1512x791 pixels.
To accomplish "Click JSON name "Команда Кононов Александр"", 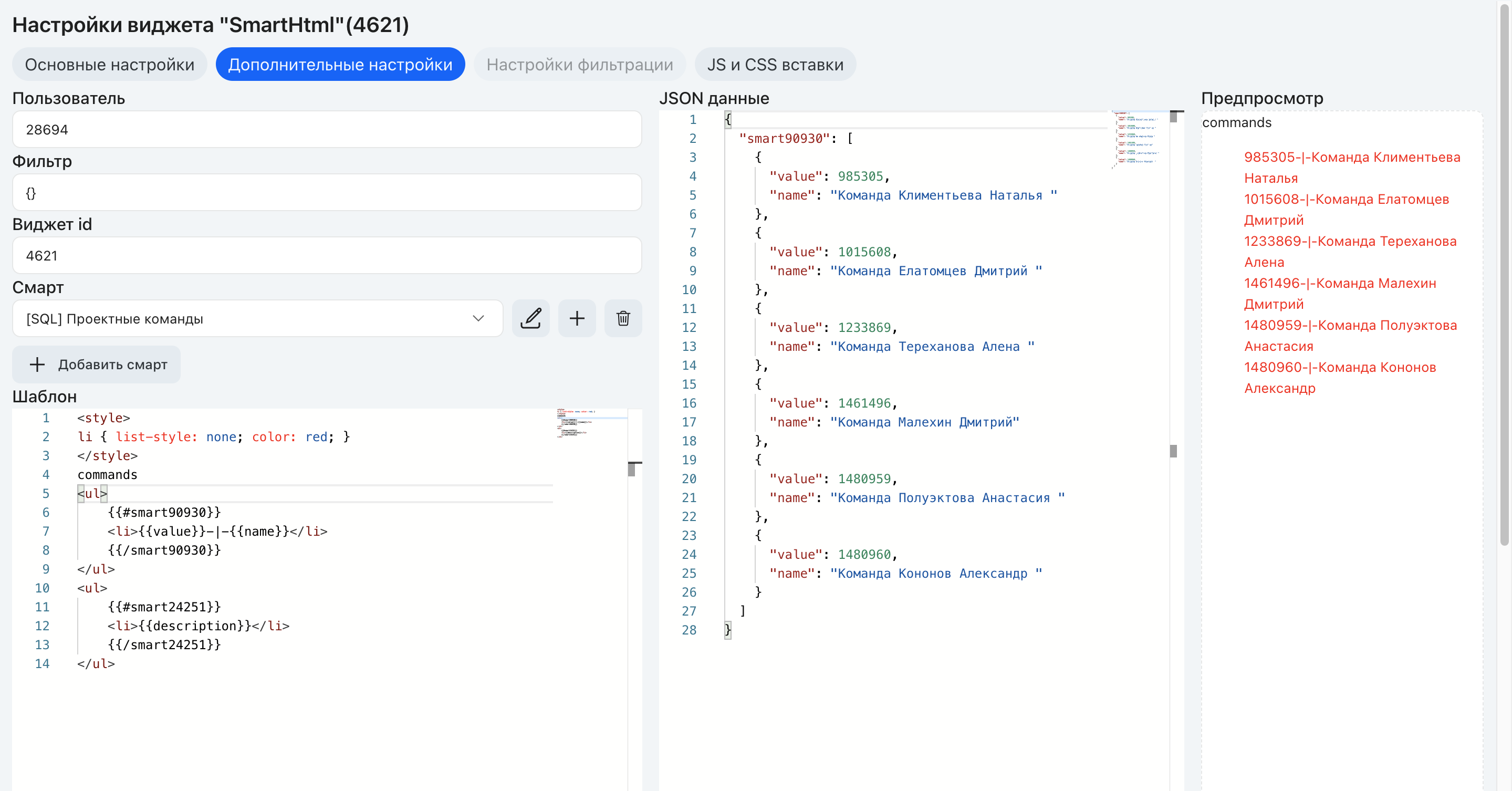I will (935, 574).
